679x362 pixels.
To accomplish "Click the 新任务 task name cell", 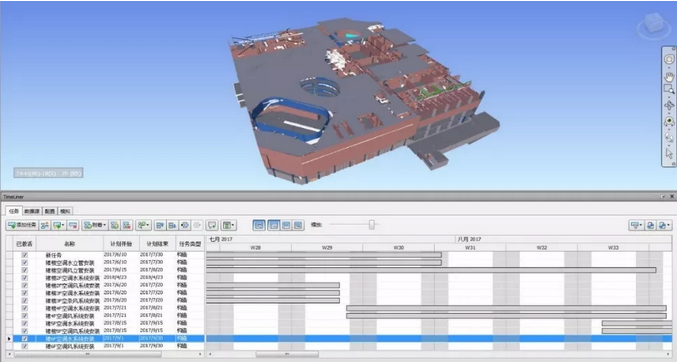I will click(x=70, y=255).
